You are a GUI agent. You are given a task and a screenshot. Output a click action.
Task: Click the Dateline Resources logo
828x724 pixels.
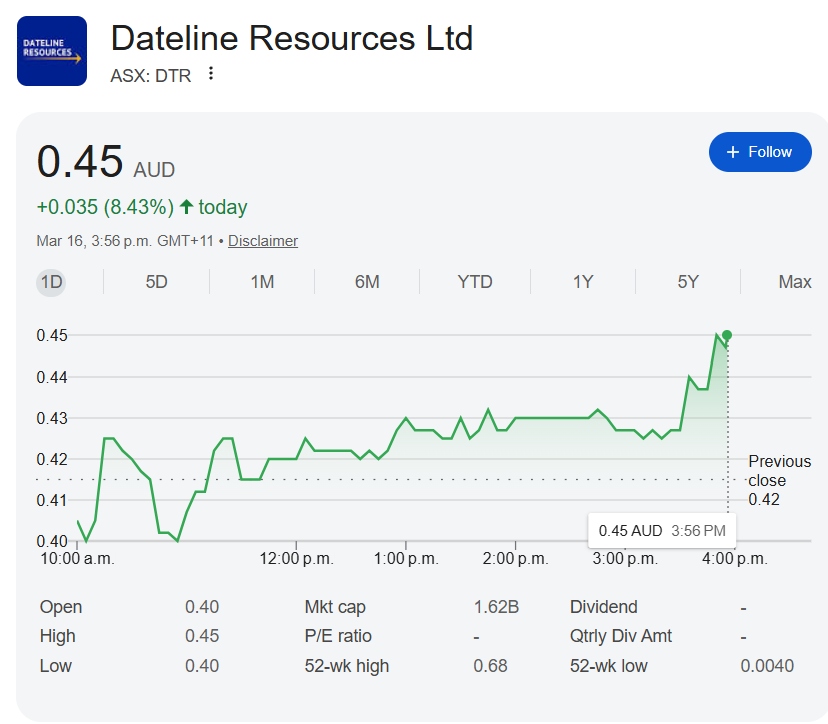(x=52, y=51)
